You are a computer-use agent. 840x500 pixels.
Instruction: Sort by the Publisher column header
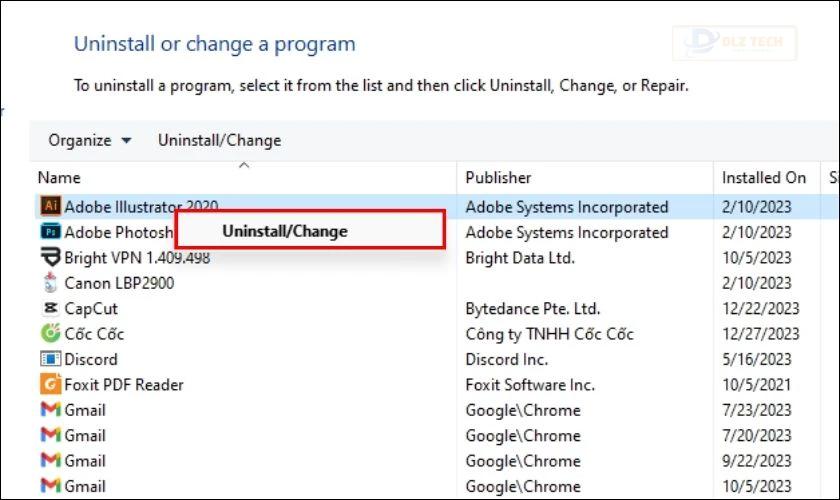pyautogui.click(x=498, y=177)
